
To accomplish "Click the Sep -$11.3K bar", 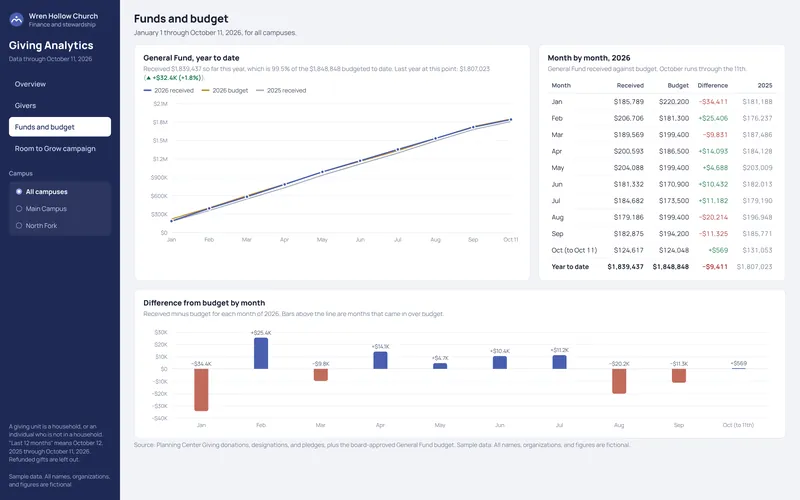I will pyautogui.click(x=679, y=376).
